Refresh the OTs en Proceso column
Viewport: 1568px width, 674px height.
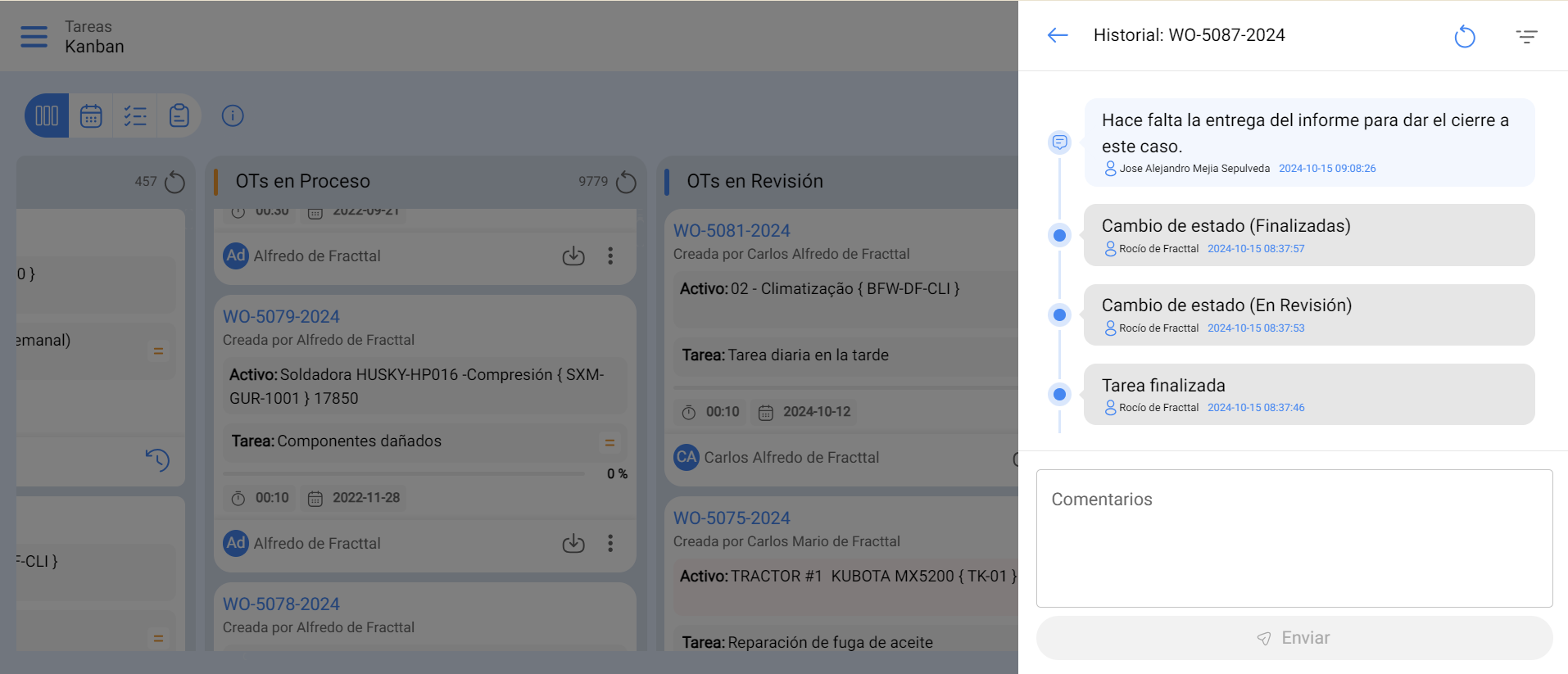point(626,182)
